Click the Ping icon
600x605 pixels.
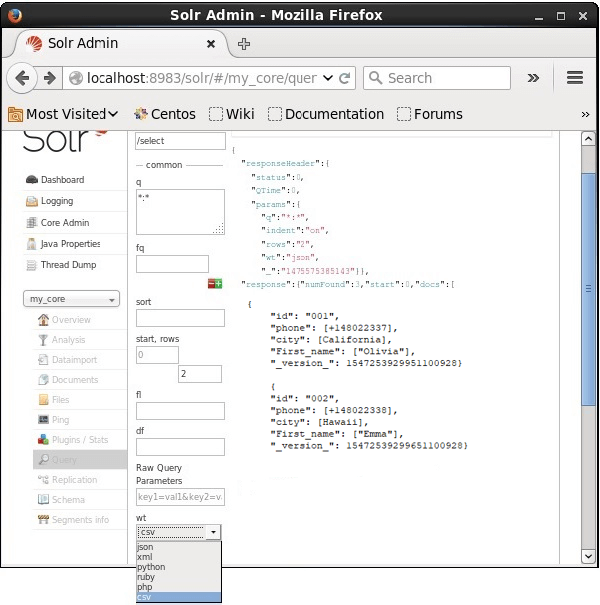43,419
